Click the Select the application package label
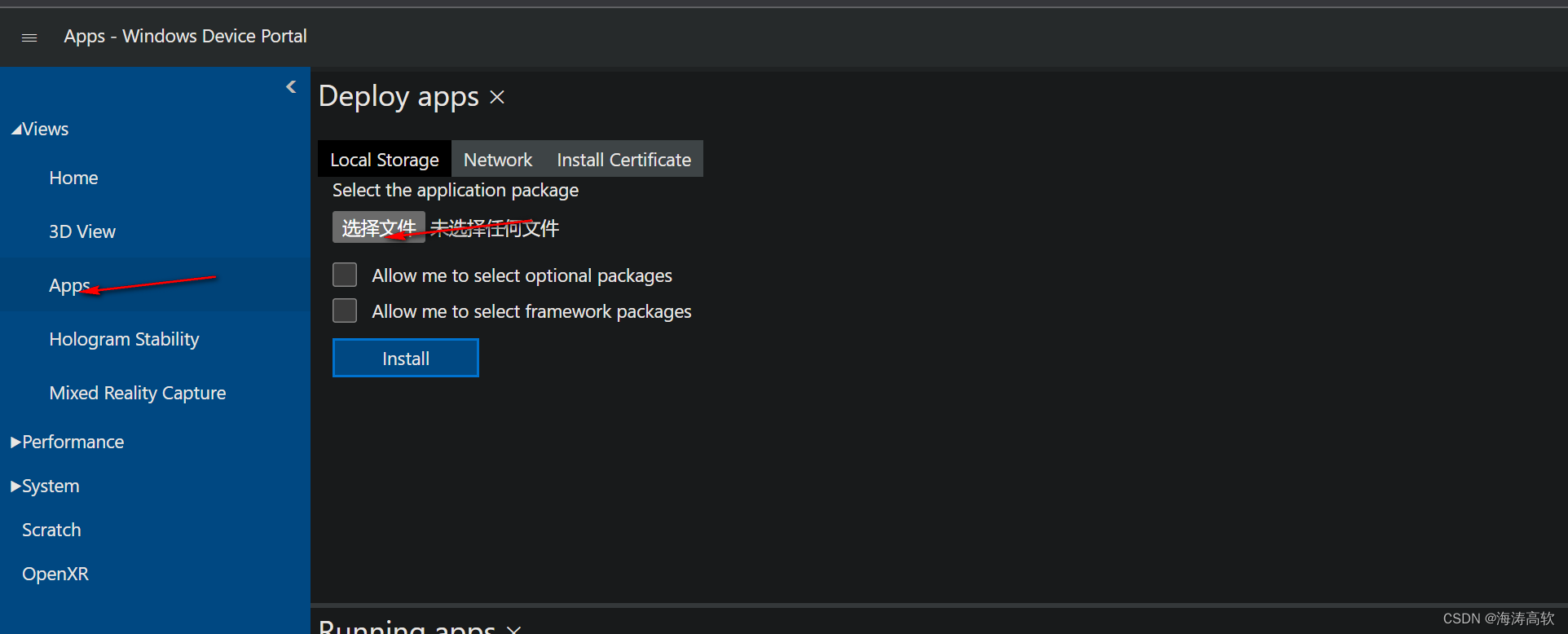 [x=456, y=190]
